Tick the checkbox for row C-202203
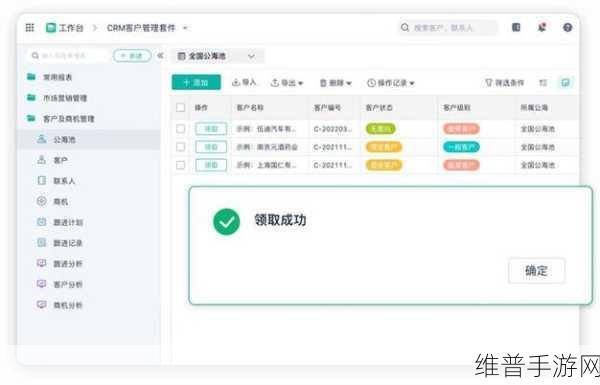The width and height of the screenshot is (600, 385). 181,129
